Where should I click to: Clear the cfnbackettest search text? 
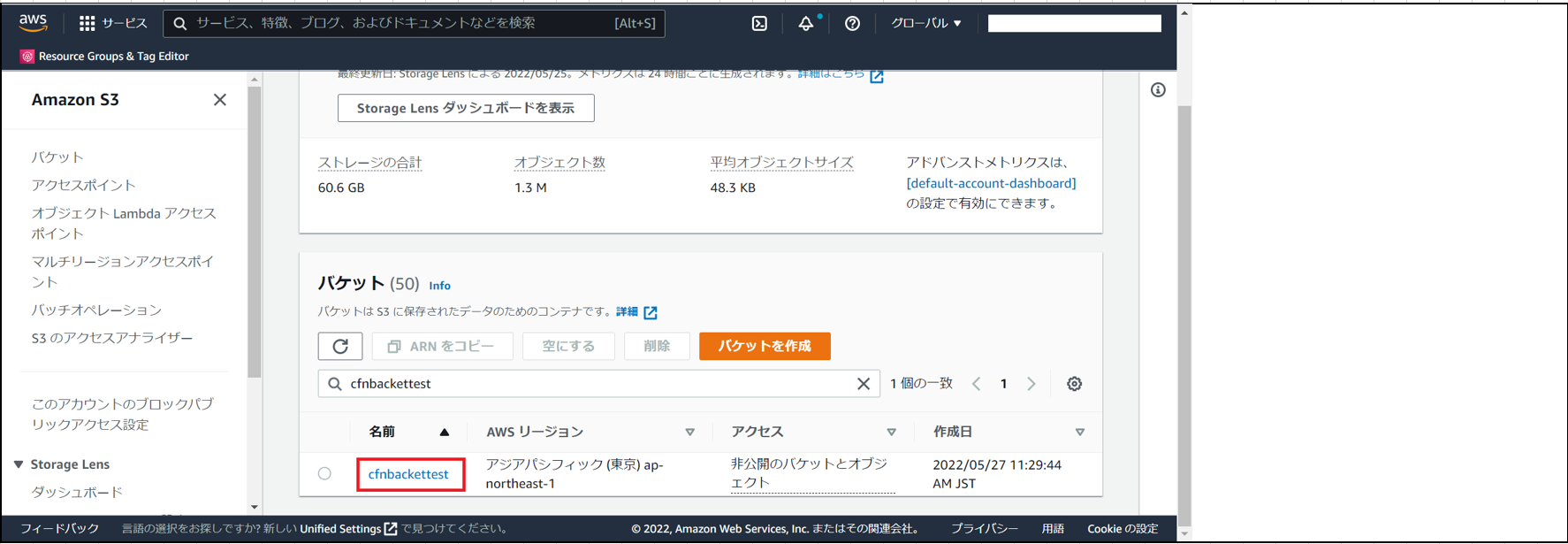pos(864,384)
